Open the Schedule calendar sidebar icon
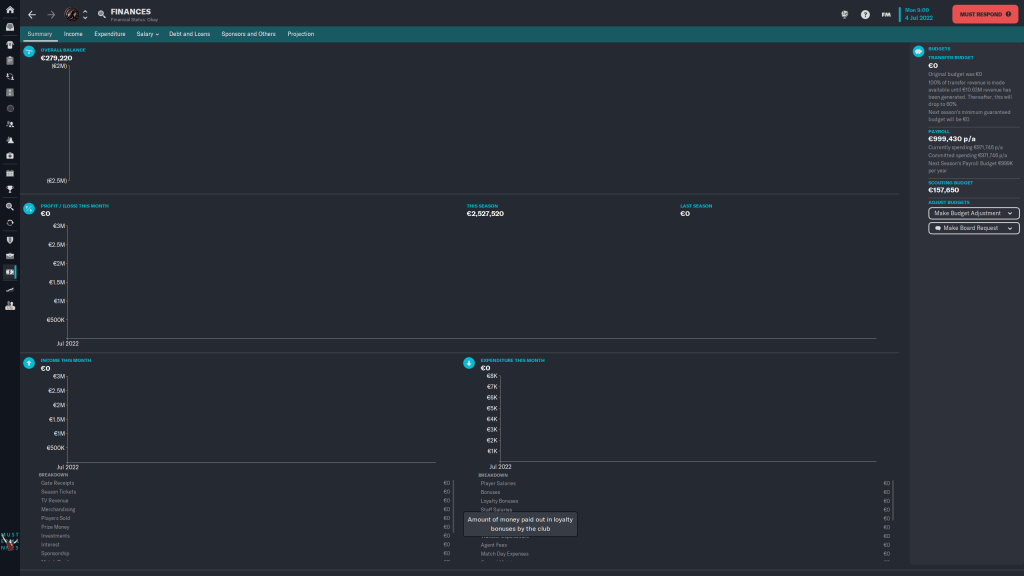The height and width of the screenshot is (576, 1024). click(10, 172)
